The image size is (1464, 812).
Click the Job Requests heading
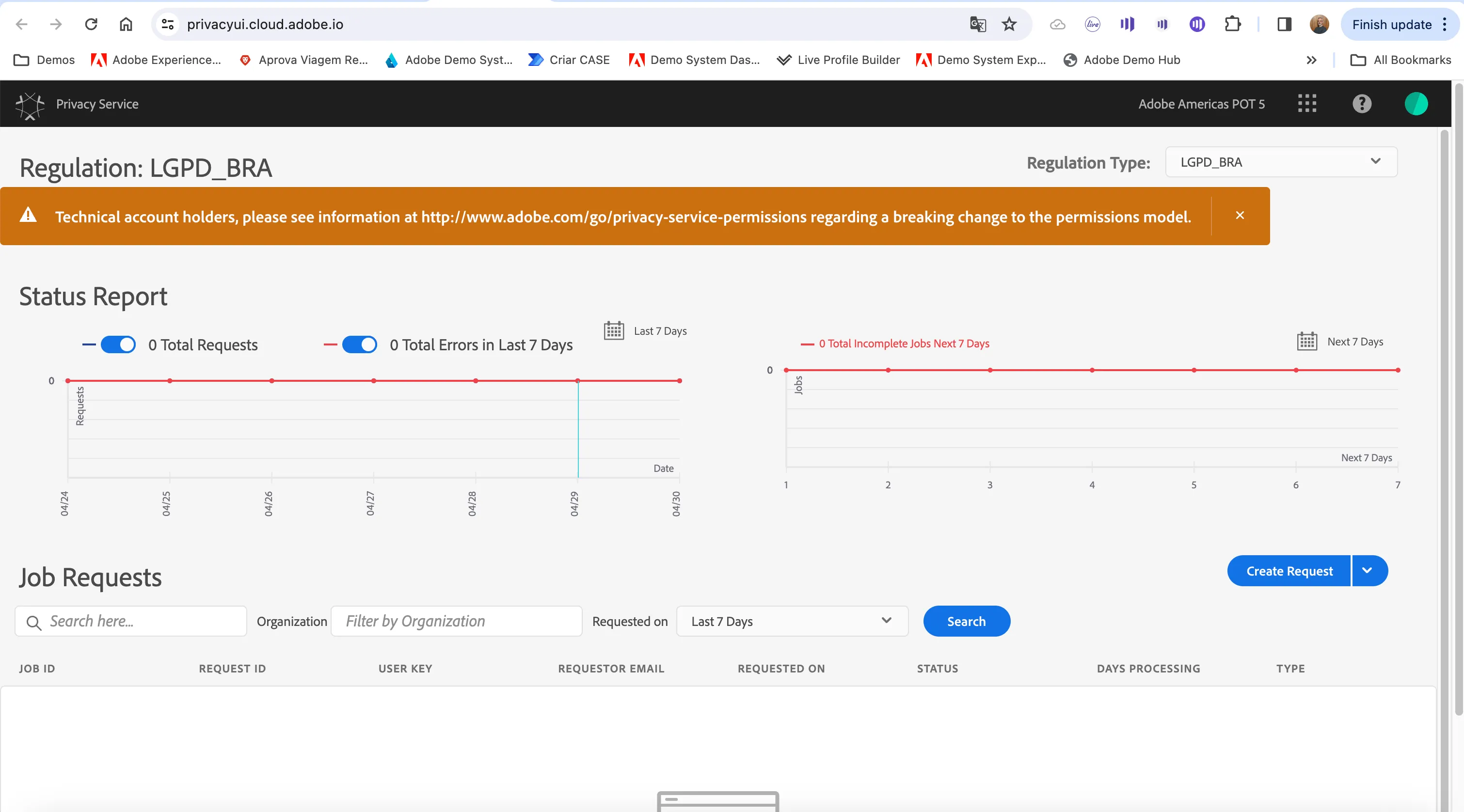tap(90, 578)
